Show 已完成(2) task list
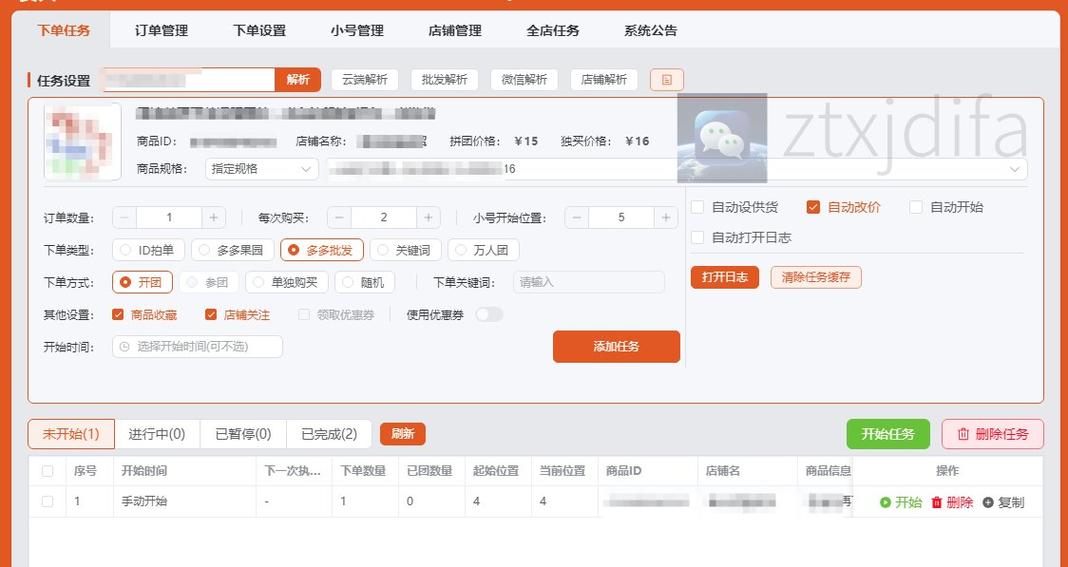1068x567 pixels. pyautogui.click(x=329, y=434)
